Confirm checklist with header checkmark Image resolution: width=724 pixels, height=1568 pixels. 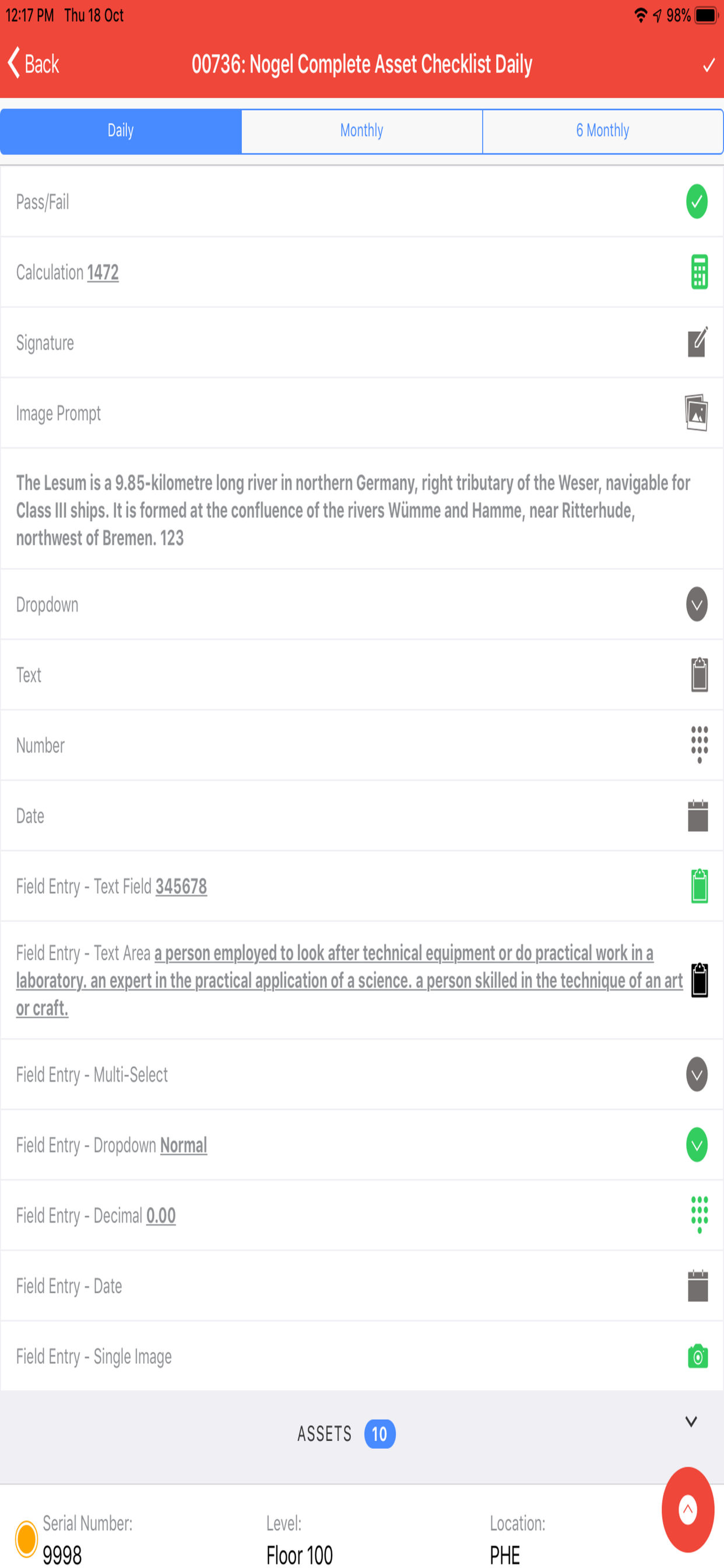708,65
